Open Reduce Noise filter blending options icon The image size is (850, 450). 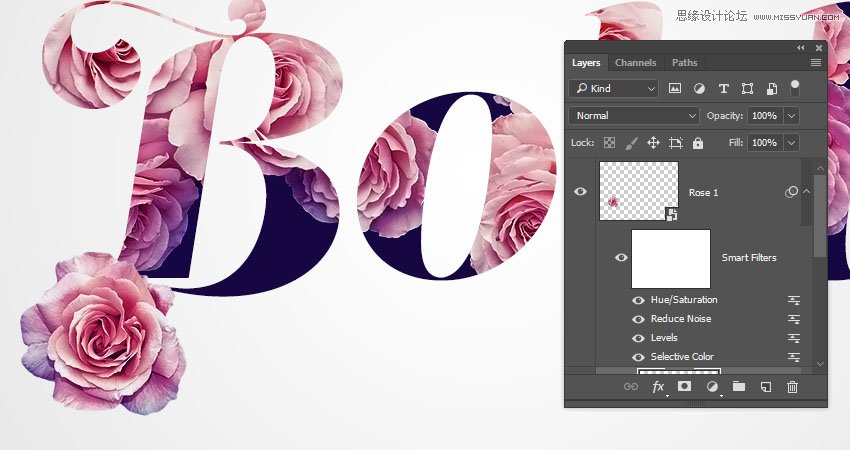tap(794, 319)
